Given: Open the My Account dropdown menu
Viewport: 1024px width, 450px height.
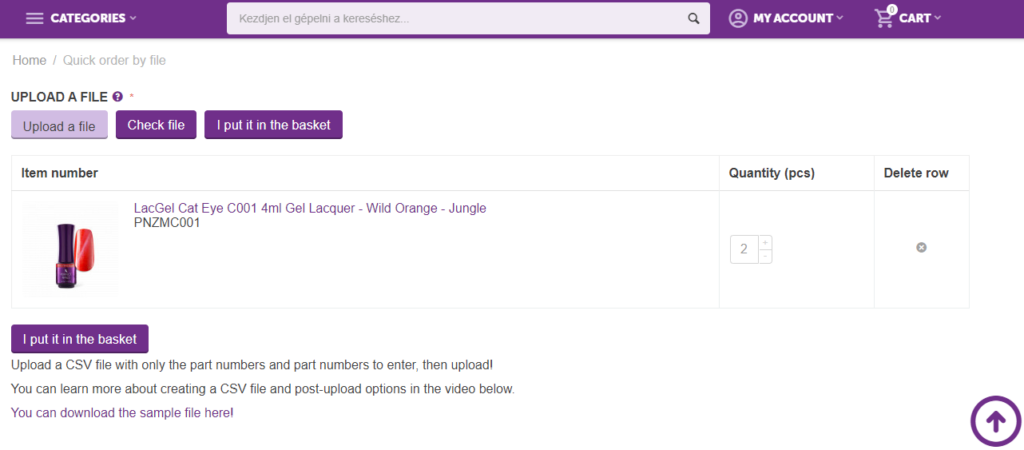Looking at the screenshot, I should 797,18.
